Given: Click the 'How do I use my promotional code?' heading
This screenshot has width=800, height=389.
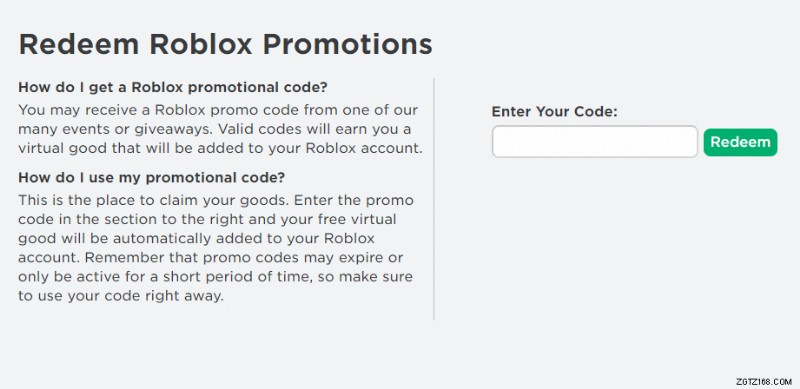Looking at the screenshot, I should 152,178.
